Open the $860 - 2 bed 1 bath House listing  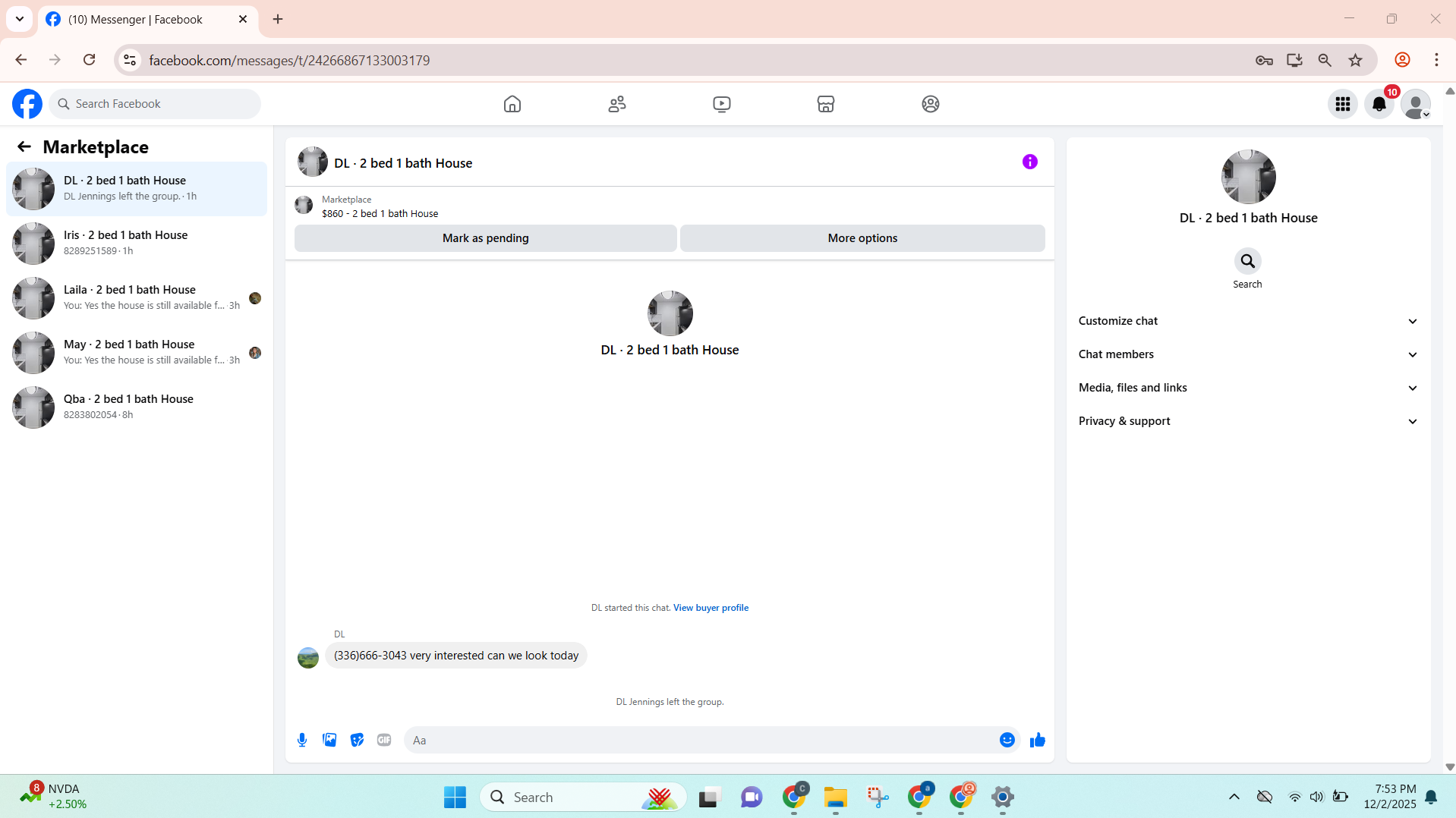tap(380, 214)
